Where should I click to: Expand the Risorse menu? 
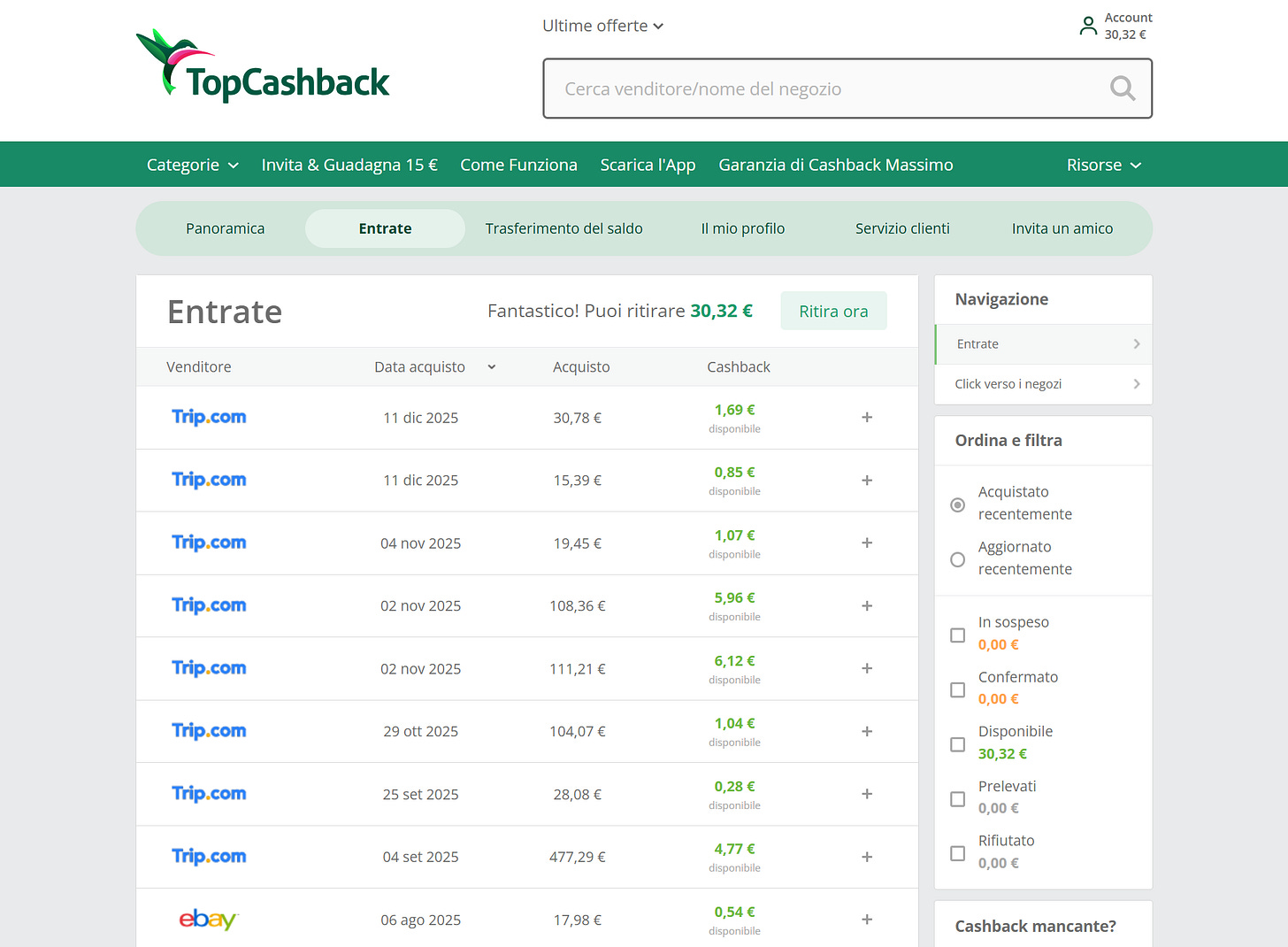click(x=1102, y=165)
